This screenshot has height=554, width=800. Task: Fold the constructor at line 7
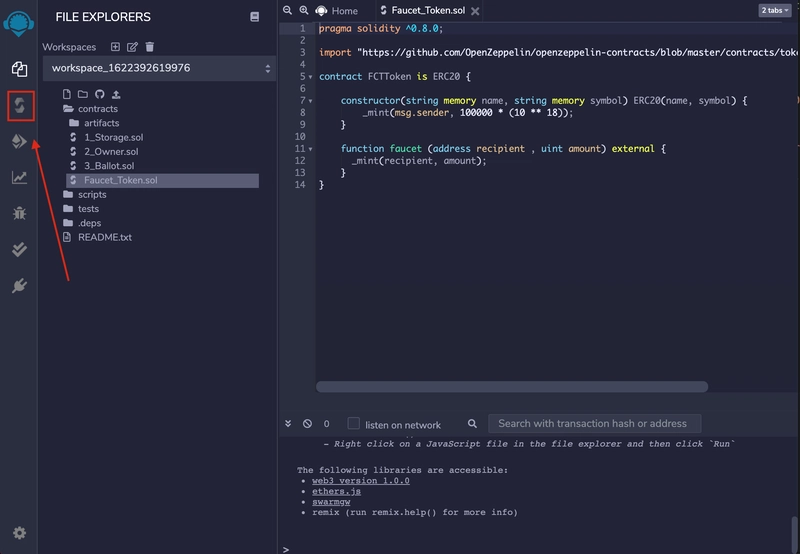pyautogui.click(x=310, y=101)
